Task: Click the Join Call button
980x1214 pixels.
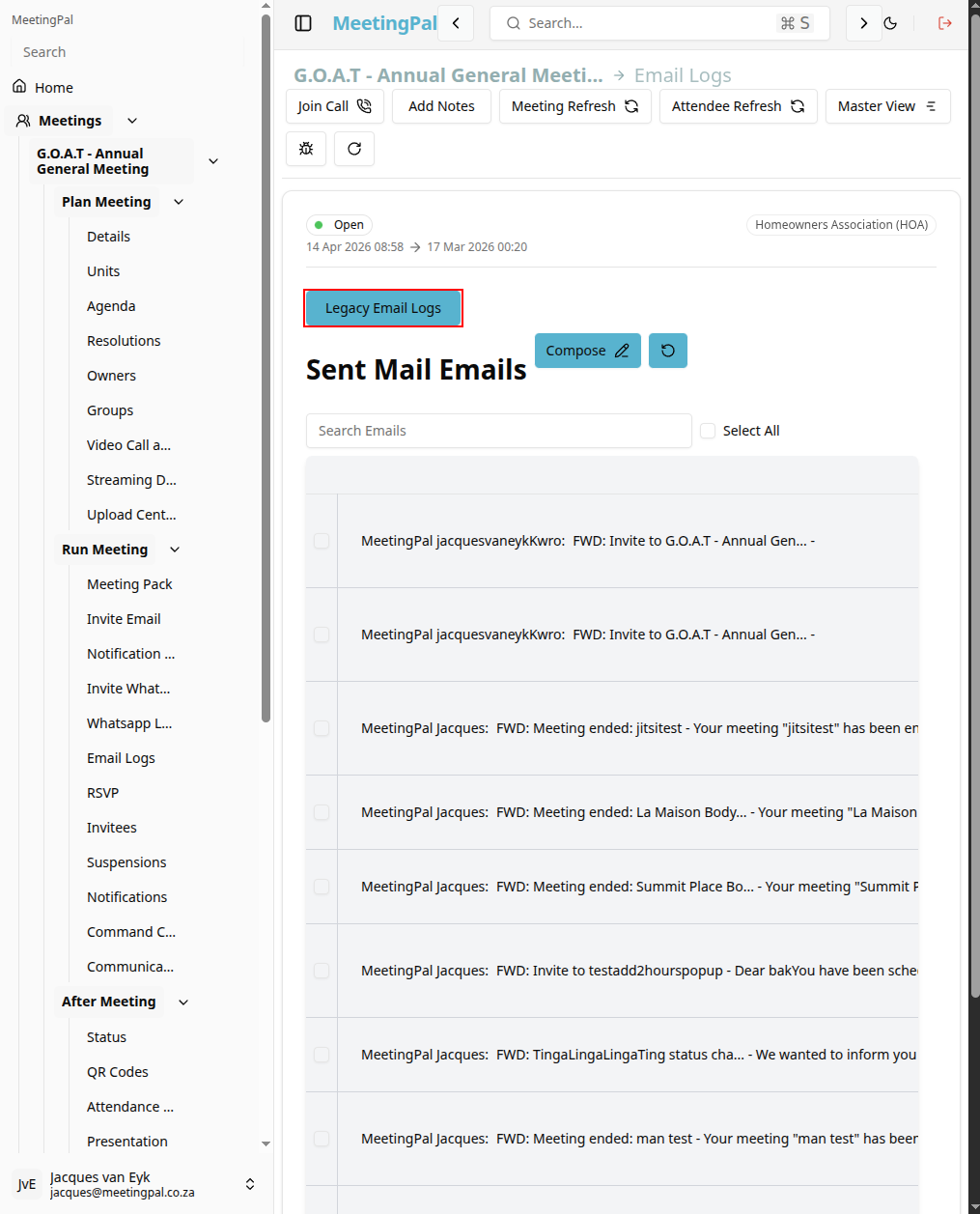Action: (334, 106)
